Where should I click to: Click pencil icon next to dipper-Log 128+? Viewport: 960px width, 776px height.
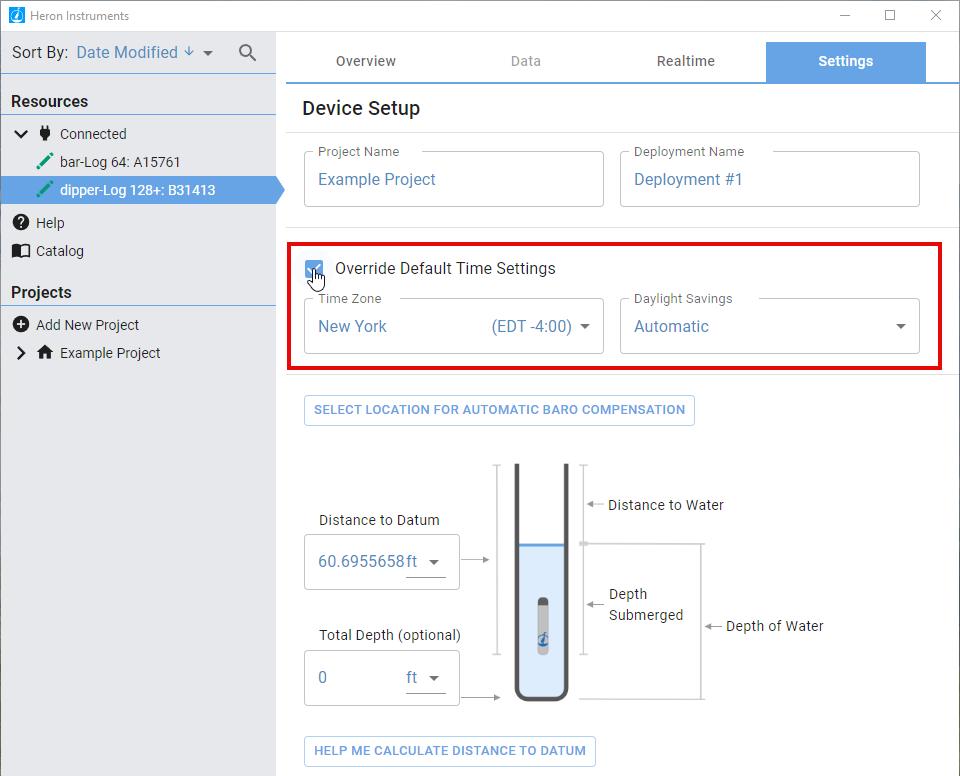45,189
